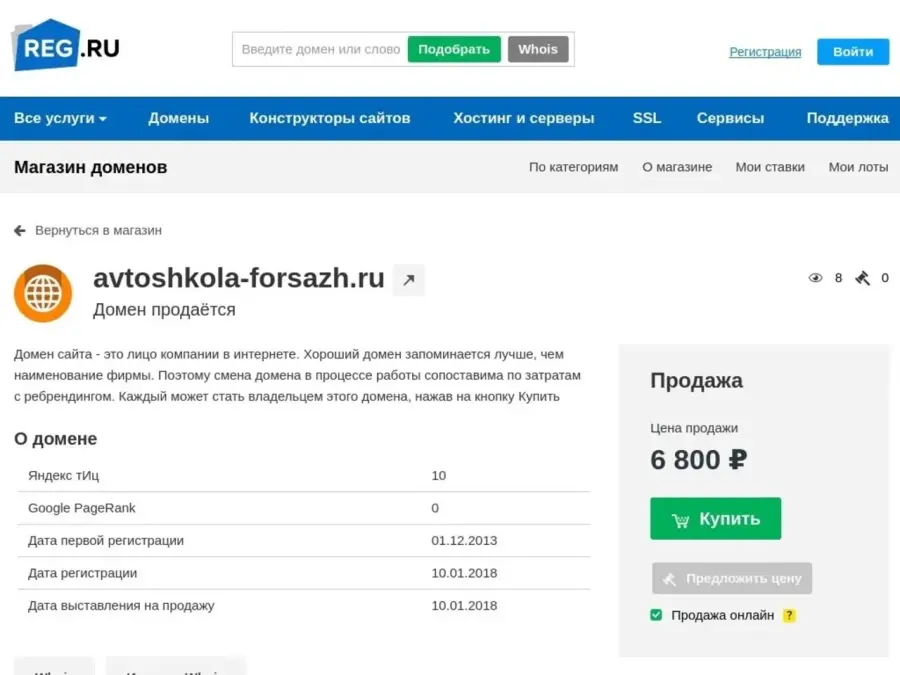Click the yellow question mark help icon

pos(789,616)
